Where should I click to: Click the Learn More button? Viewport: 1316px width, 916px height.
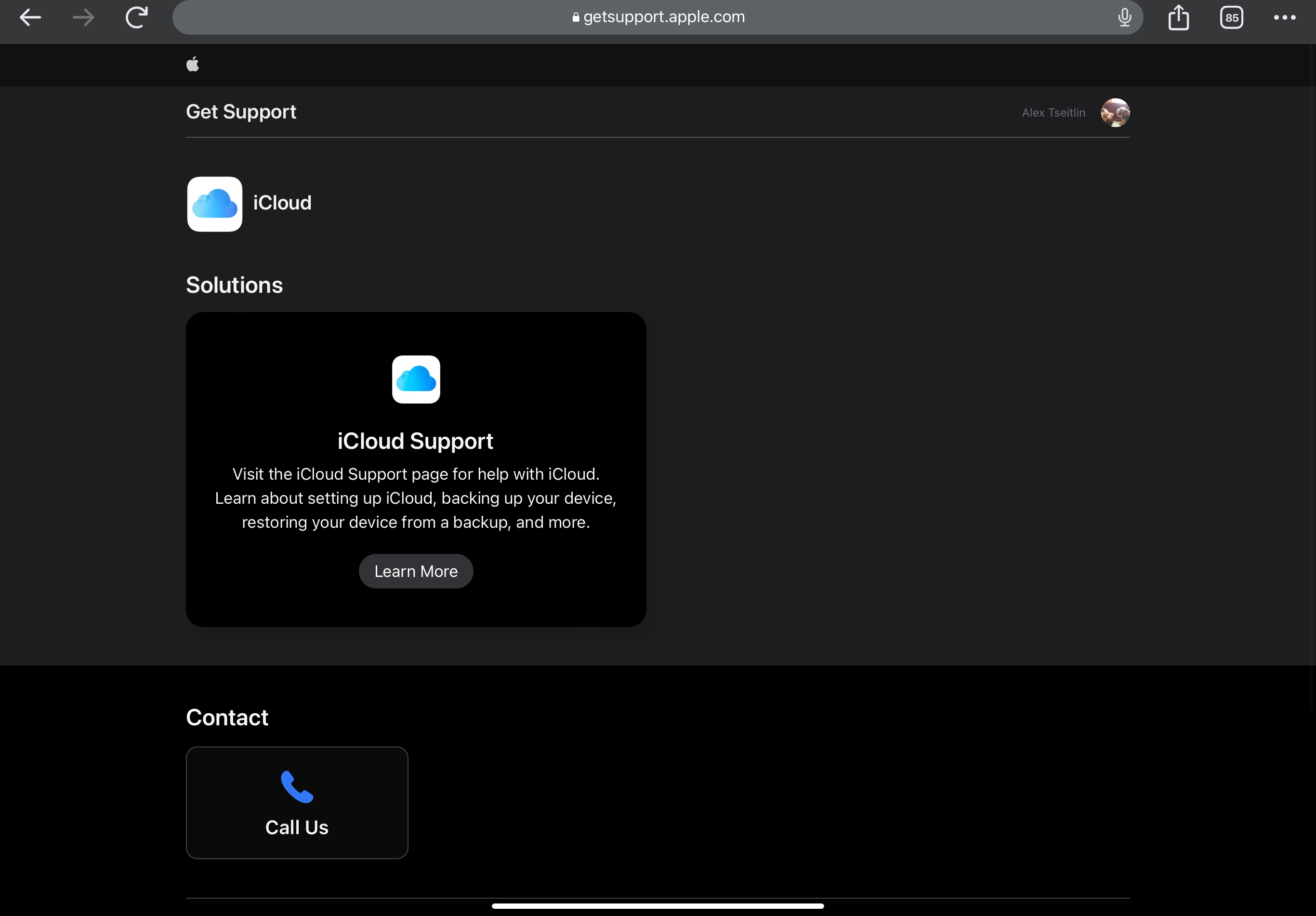point(416,571)
